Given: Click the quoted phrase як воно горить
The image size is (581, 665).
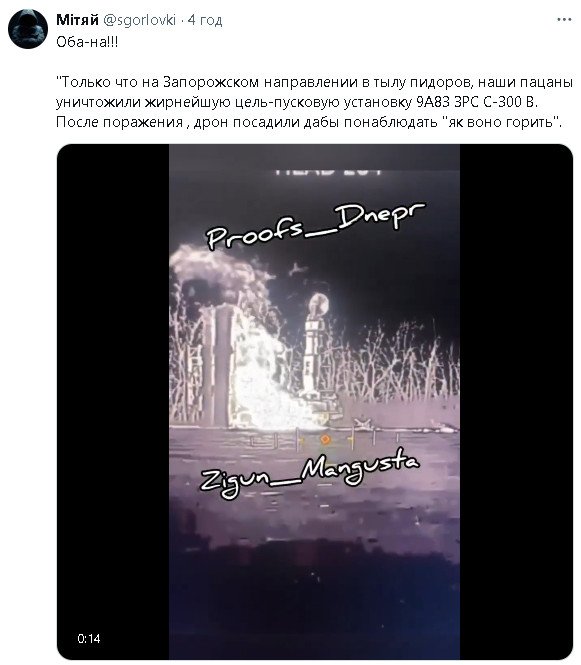Looking at the screenshot, I should click(501, 123).
